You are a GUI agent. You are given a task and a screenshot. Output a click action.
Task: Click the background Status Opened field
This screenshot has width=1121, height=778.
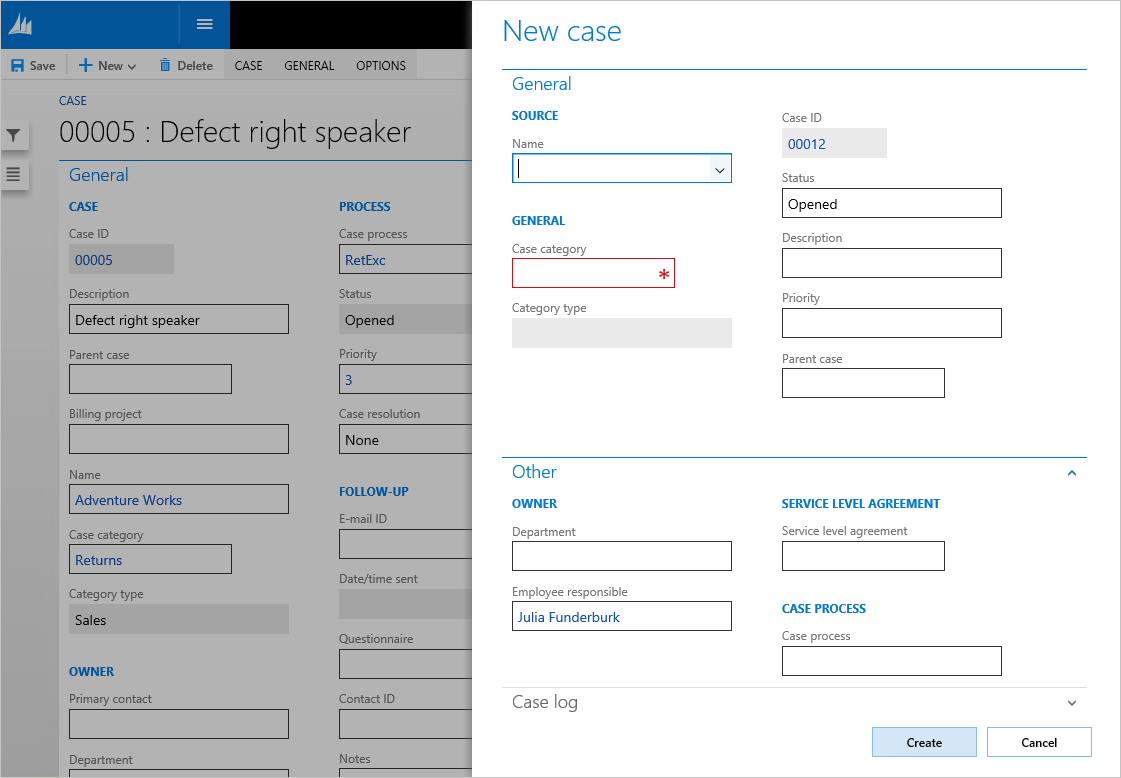(405, 320)
